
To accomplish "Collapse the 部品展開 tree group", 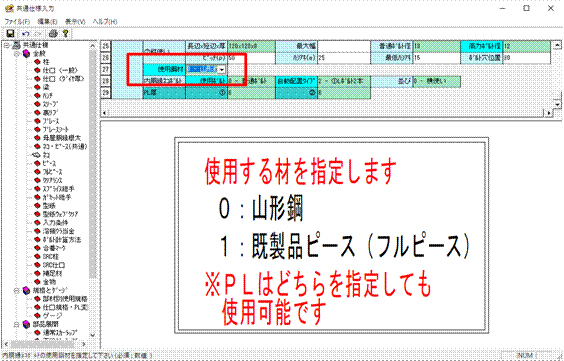I will tap(17, 324).
